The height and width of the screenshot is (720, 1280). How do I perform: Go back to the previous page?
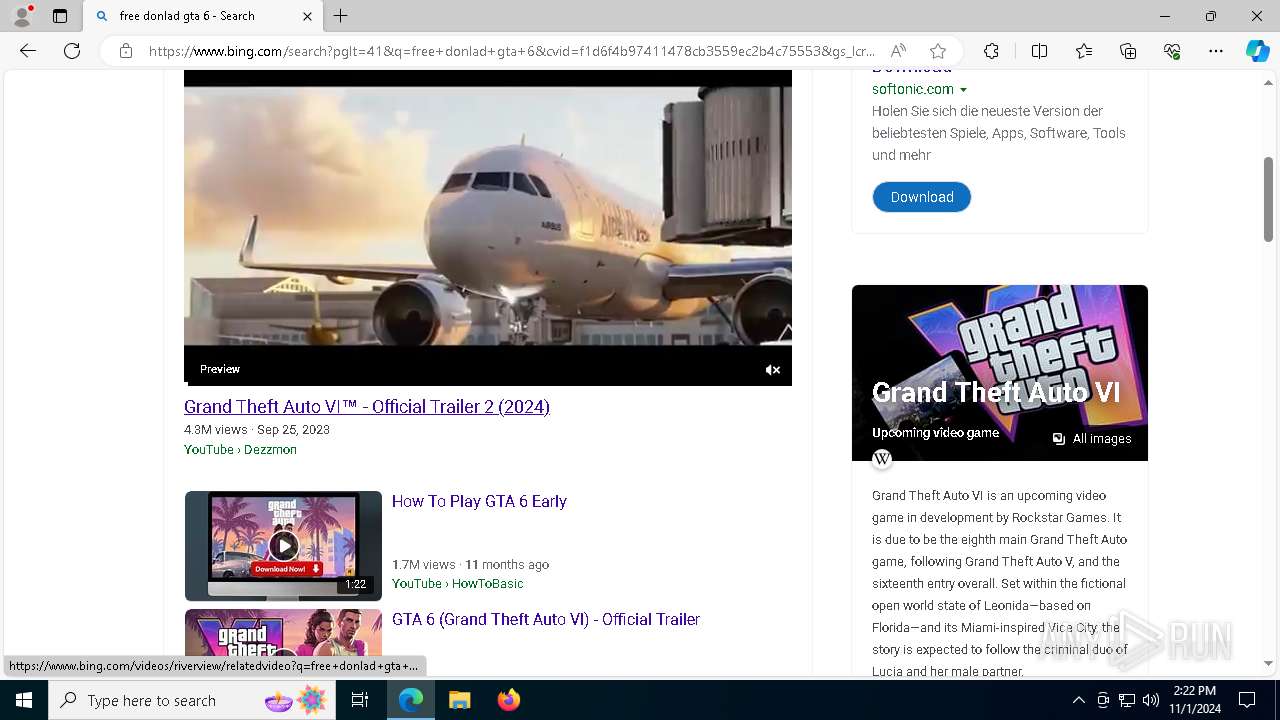tap(28, 51)
